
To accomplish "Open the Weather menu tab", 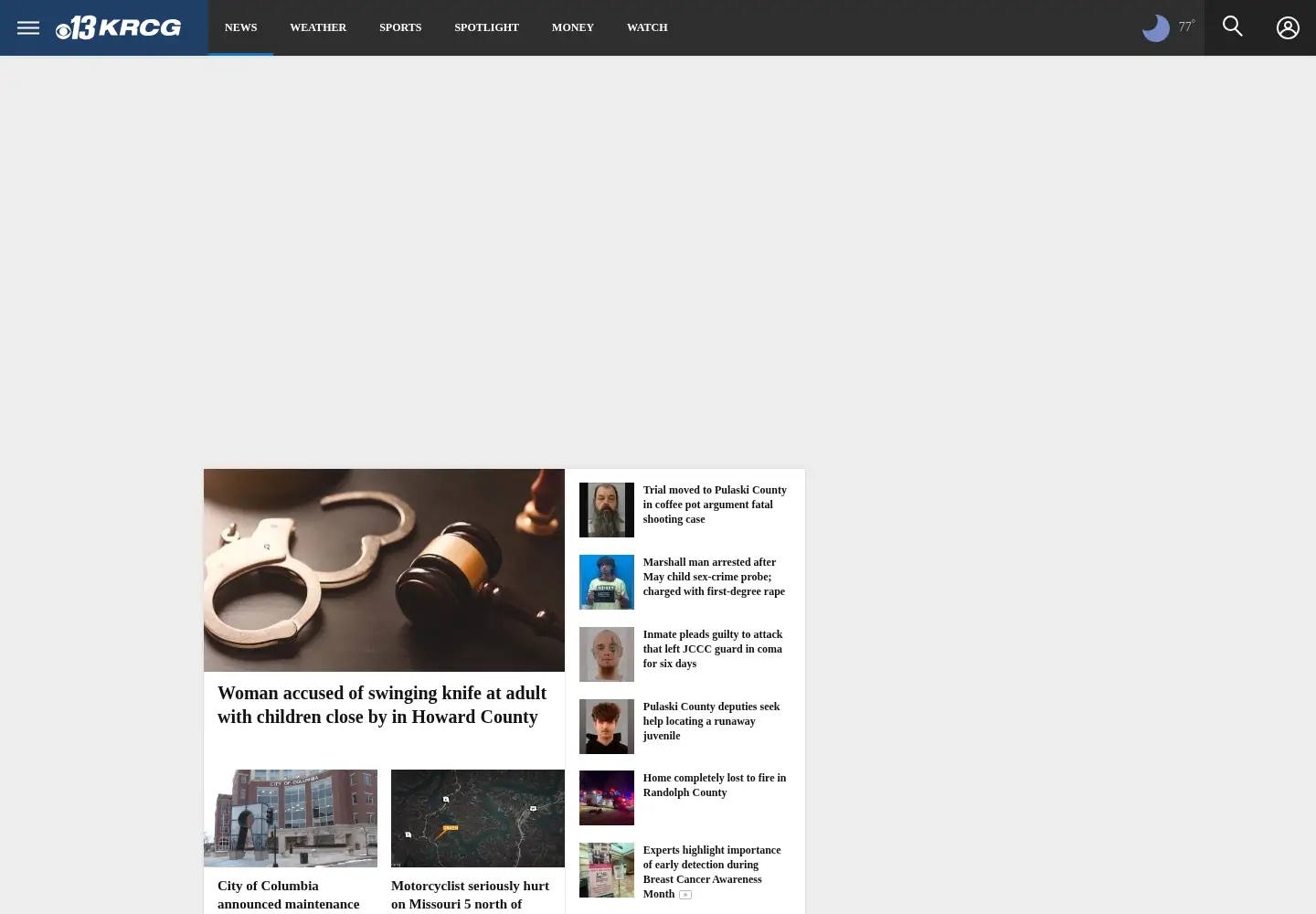I will (318, 27).
